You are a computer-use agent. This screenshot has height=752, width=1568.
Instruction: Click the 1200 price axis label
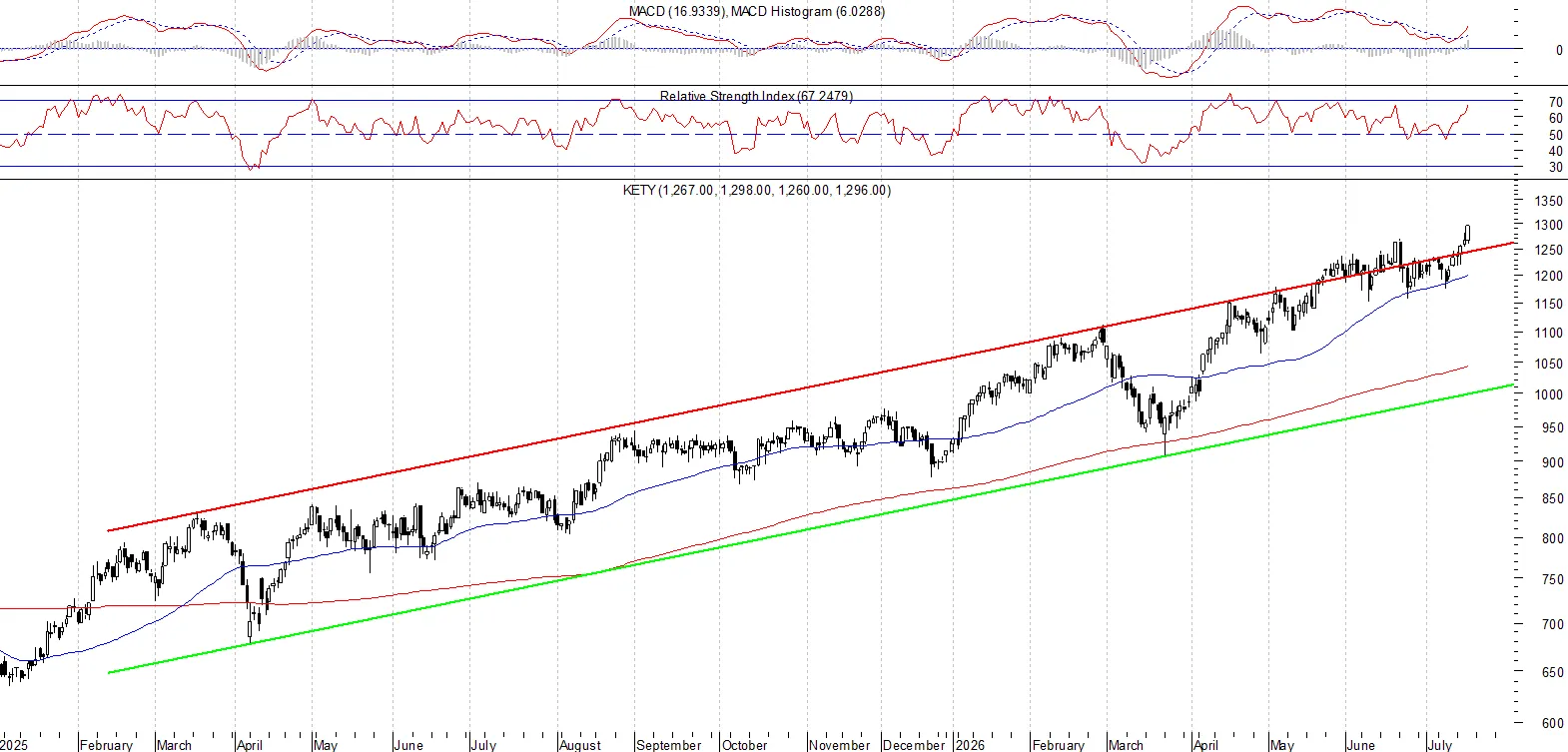1549,277
